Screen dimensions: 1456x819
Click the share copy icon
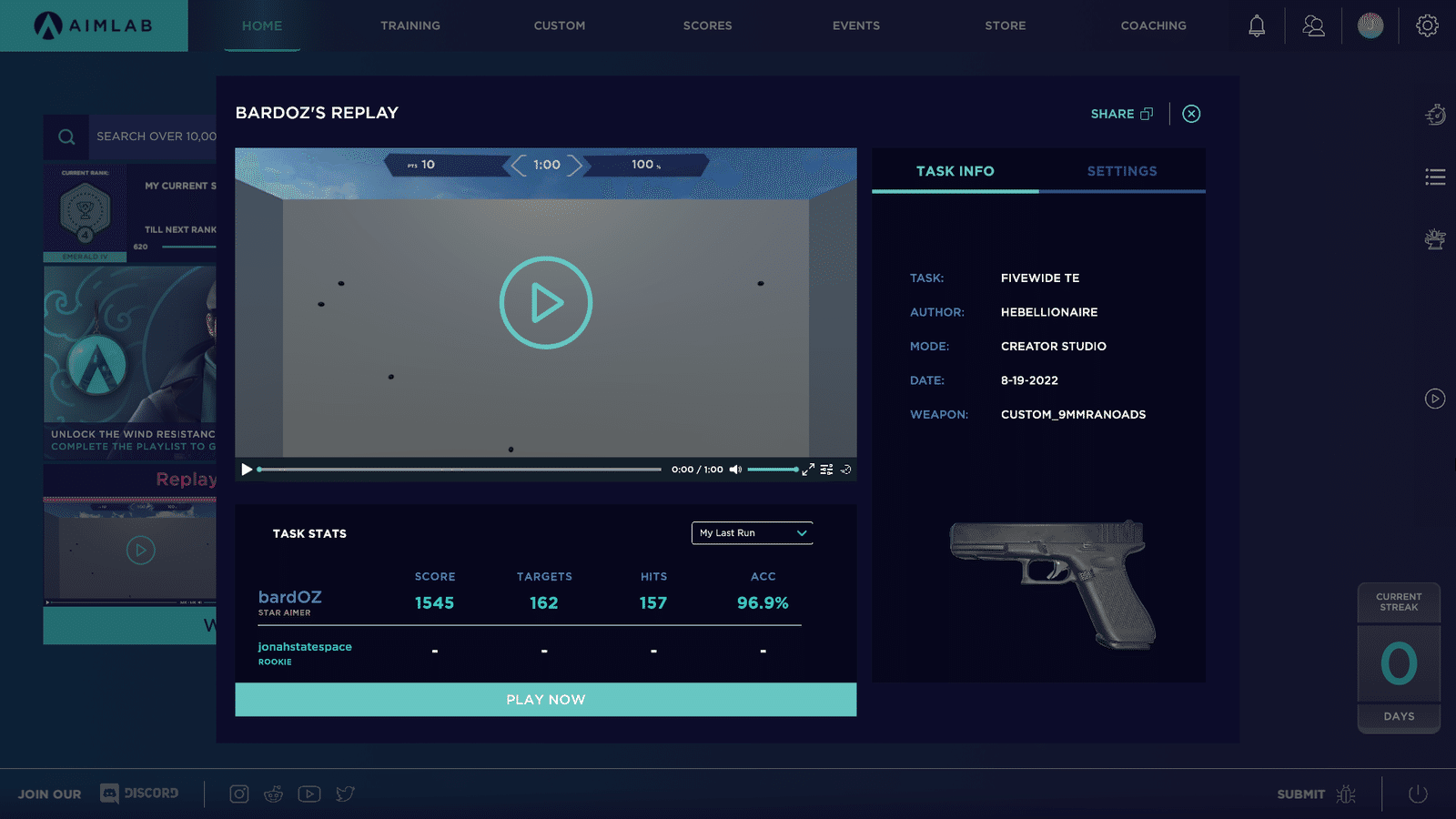[x=1147, y=114]
